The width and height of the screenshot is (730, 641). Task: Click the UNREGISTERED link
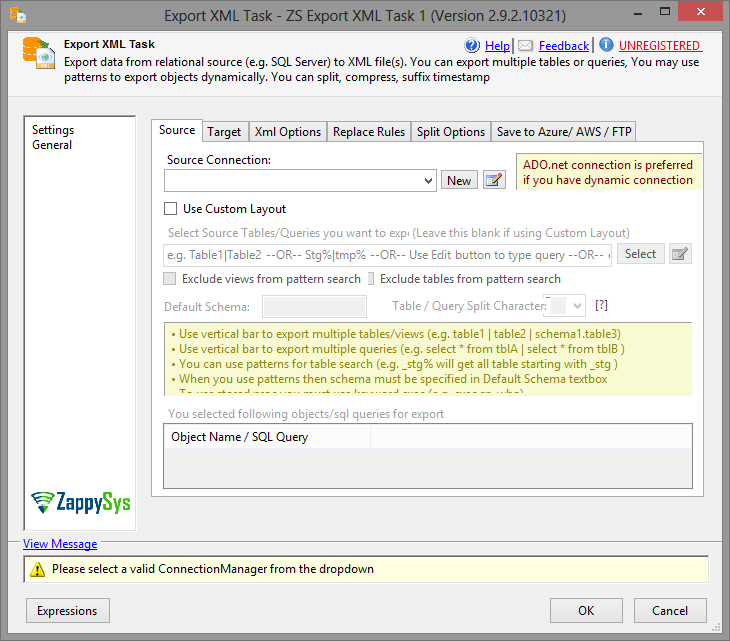click(660, 46)
